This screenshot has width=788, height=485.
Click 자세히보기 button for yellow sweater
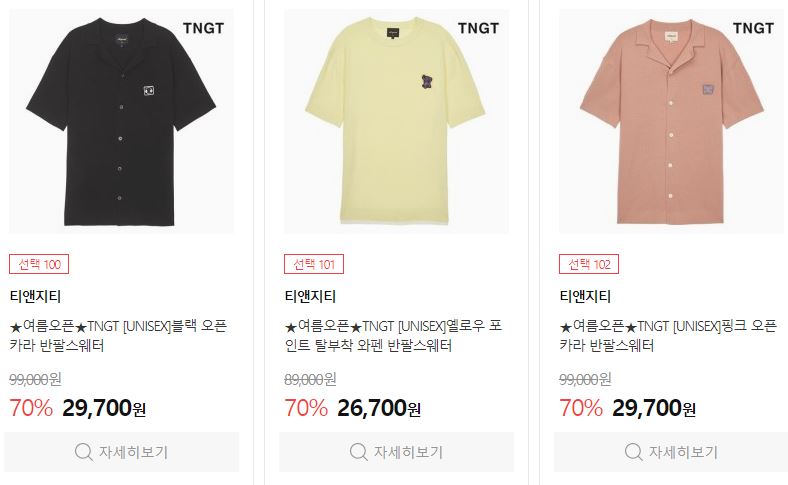pyautogui.click(x=397, y=452)
